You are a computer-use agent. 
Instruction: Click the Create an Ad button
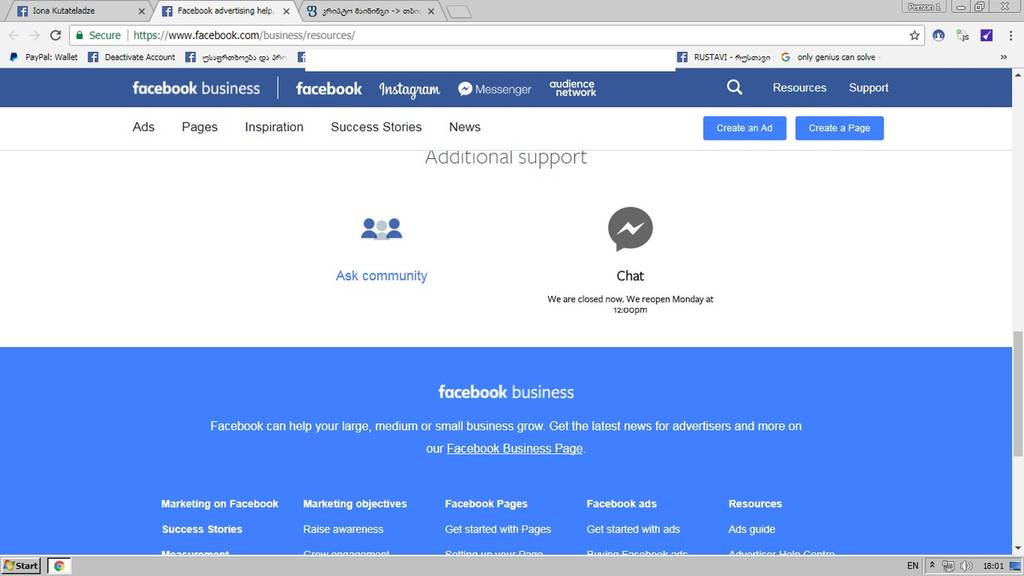pyautogui.click(x=744, y=128)
